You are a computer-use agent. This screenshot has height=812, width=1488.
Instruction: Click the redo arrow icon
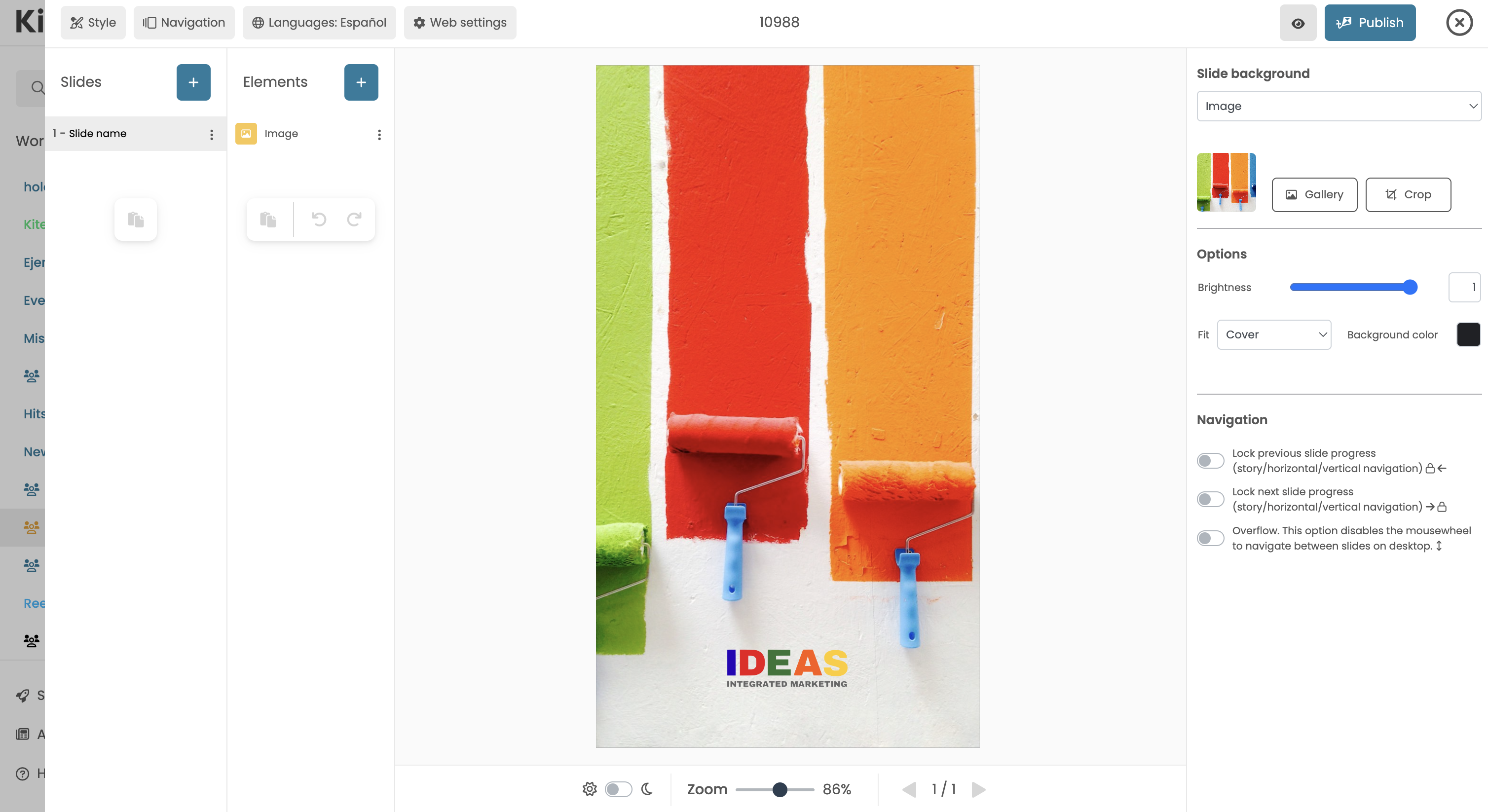pyautogui.click(x=354, y=219)
